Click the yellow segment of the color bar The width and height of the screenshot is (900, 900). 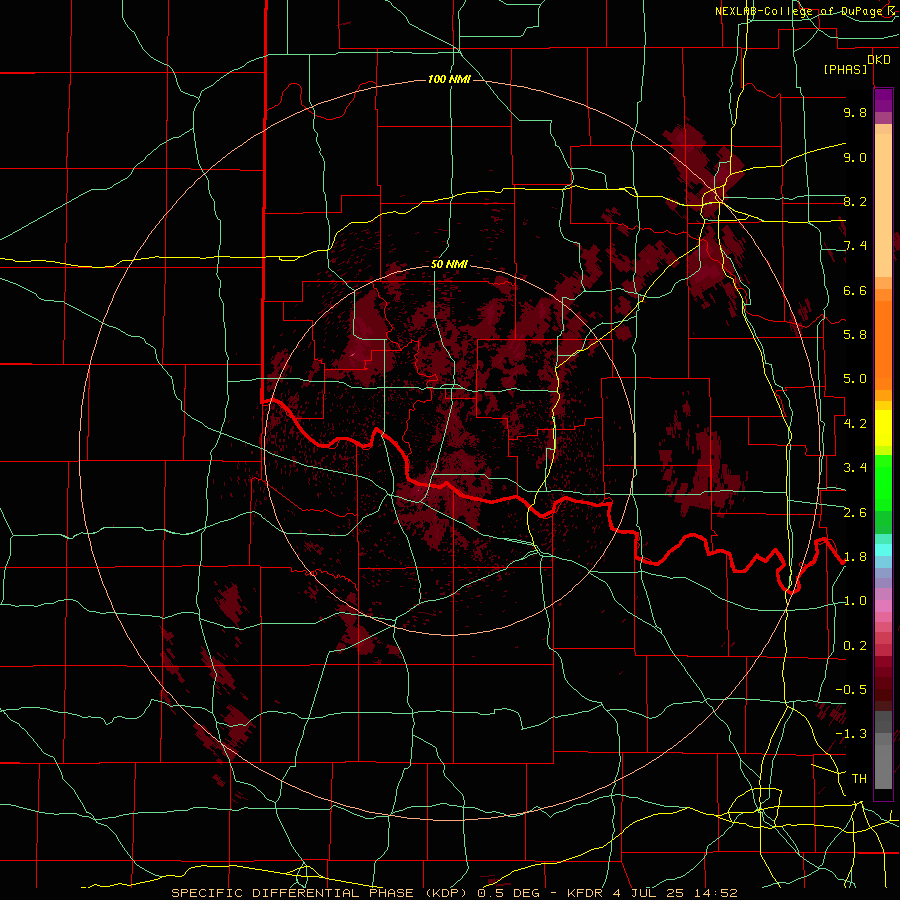tap(883, 428)
